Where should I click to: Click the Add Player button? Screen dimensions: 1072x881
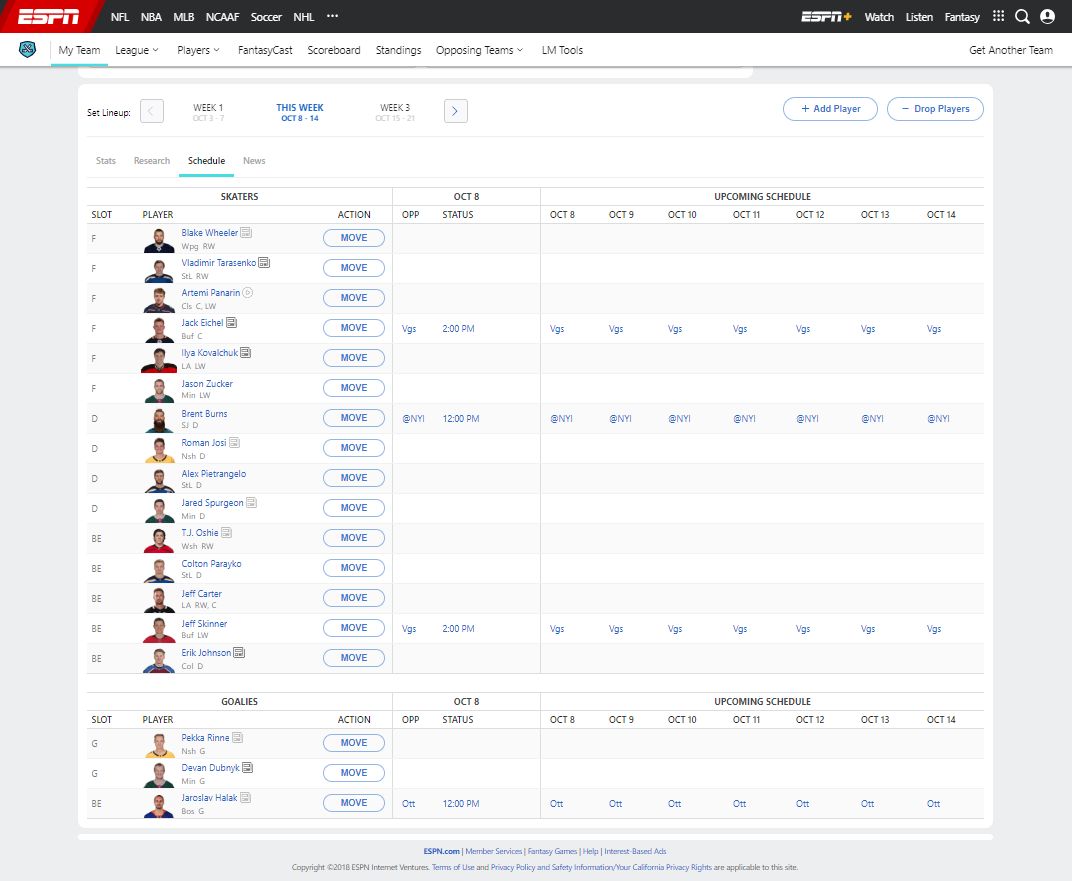click(x=829, y=109)
